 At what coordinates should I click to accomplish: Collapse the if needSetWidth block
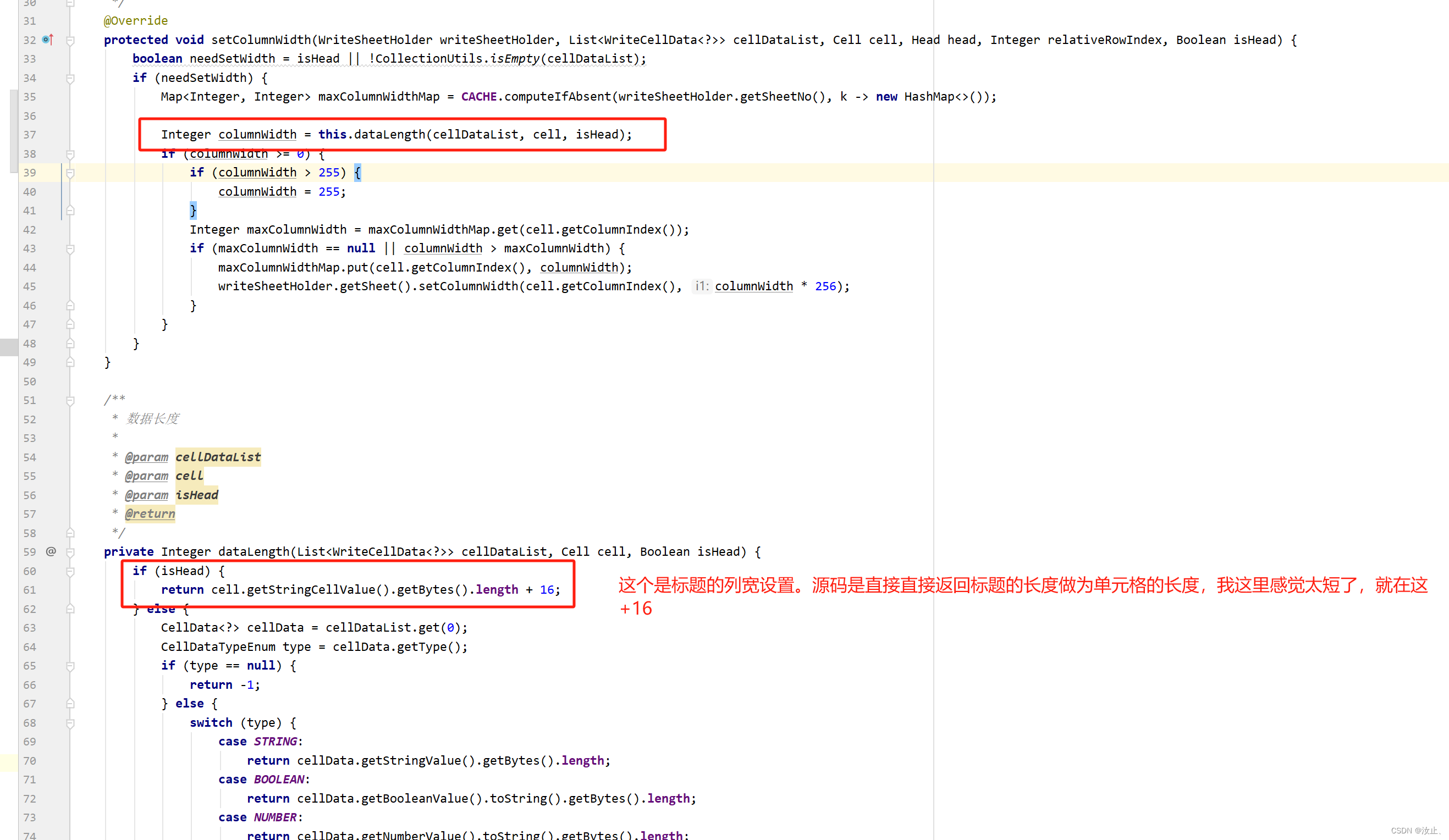tap(70, 78)
